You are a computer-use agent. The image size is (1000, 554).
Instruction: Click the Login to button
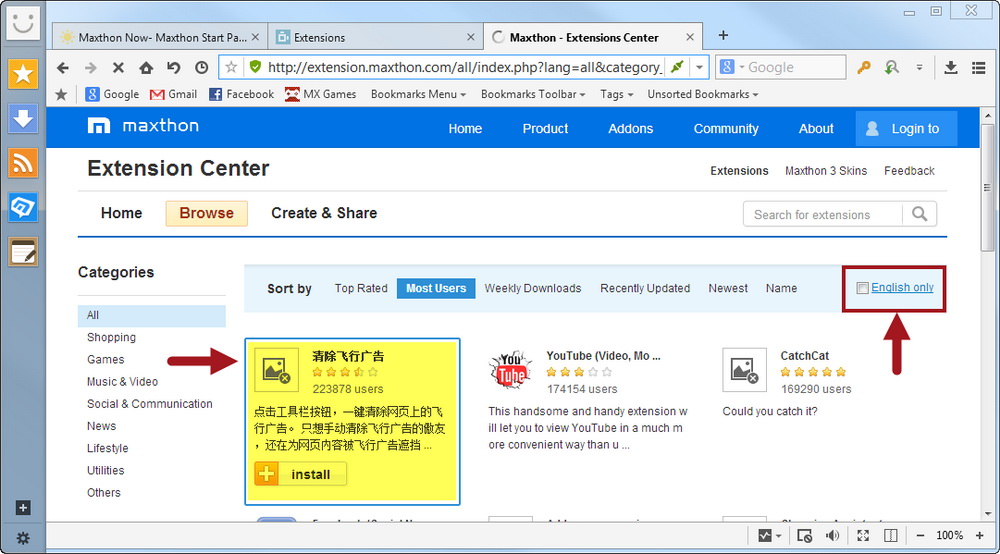click(x=906, y=128)
